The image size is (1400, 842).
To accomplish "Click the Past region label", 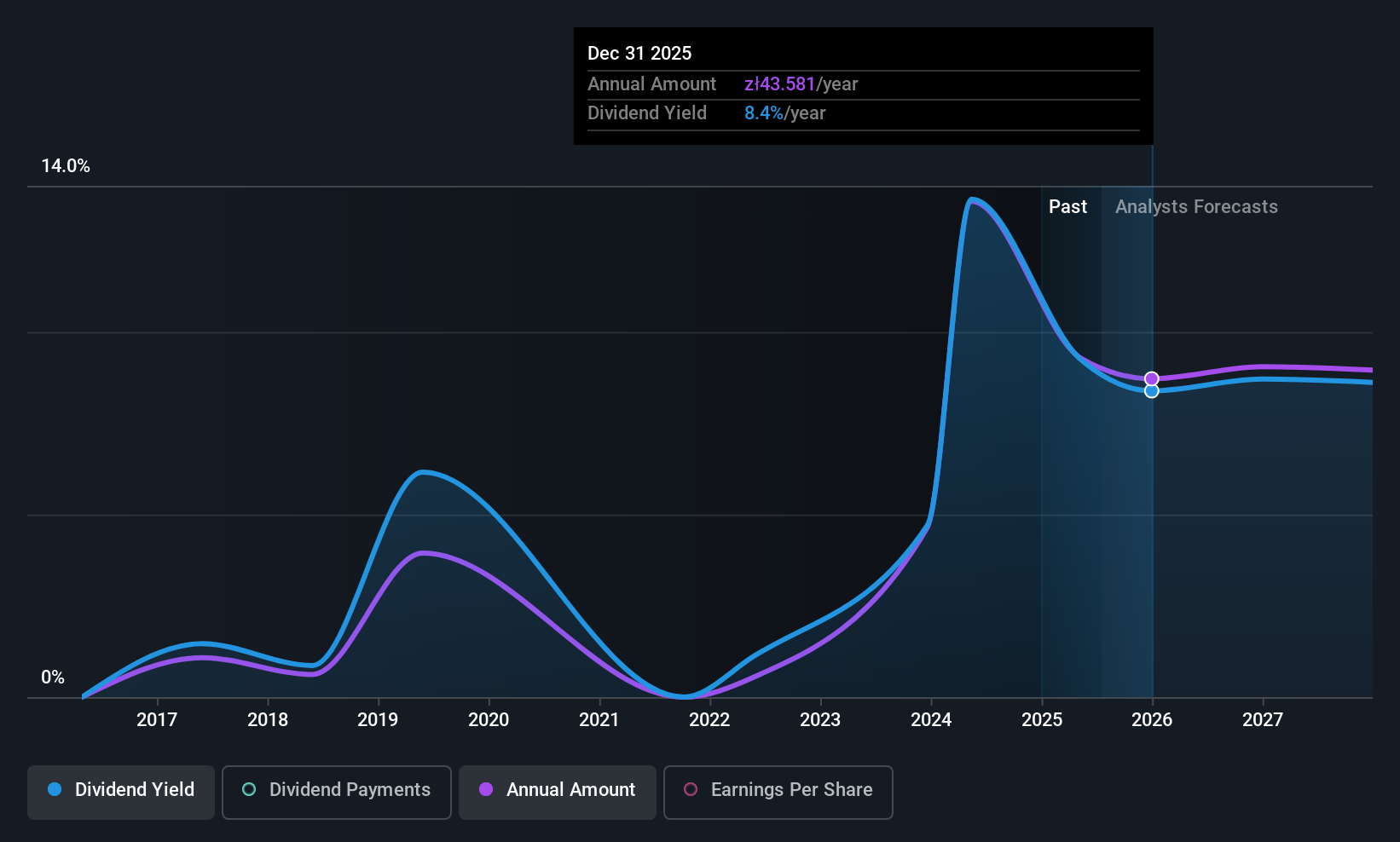I will coord(1067,207).
